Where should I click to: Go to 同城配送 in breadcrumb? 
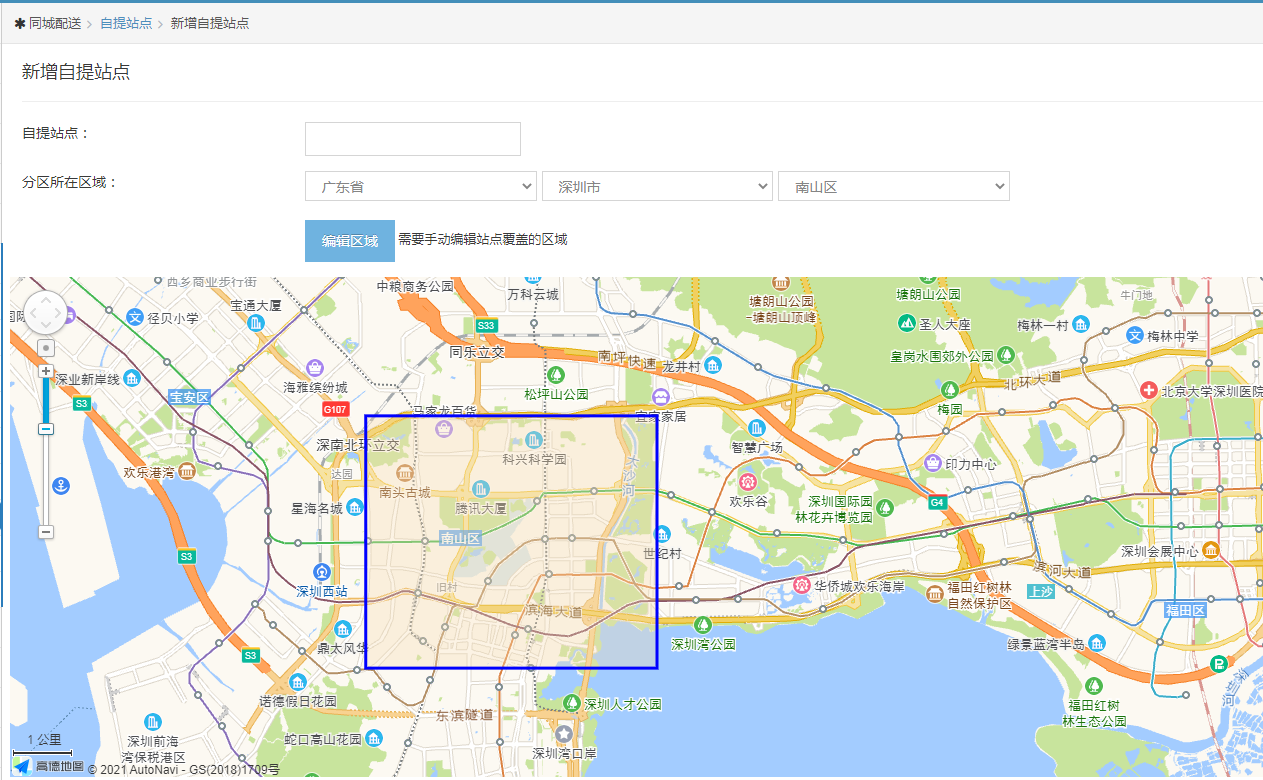(54, 23)
